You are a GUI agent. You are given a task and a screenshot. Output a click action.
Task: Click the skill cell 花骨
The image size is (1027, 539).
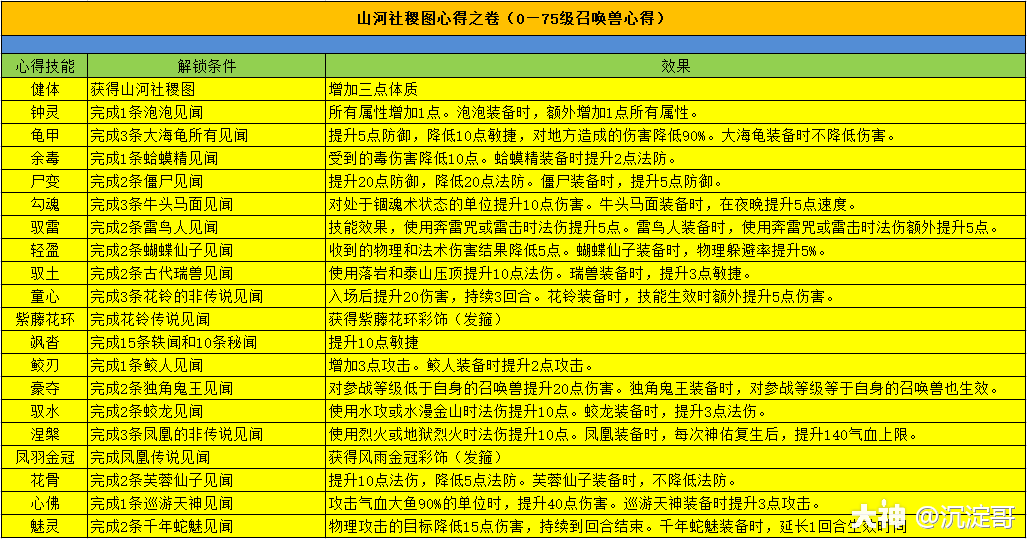(45, 480)
